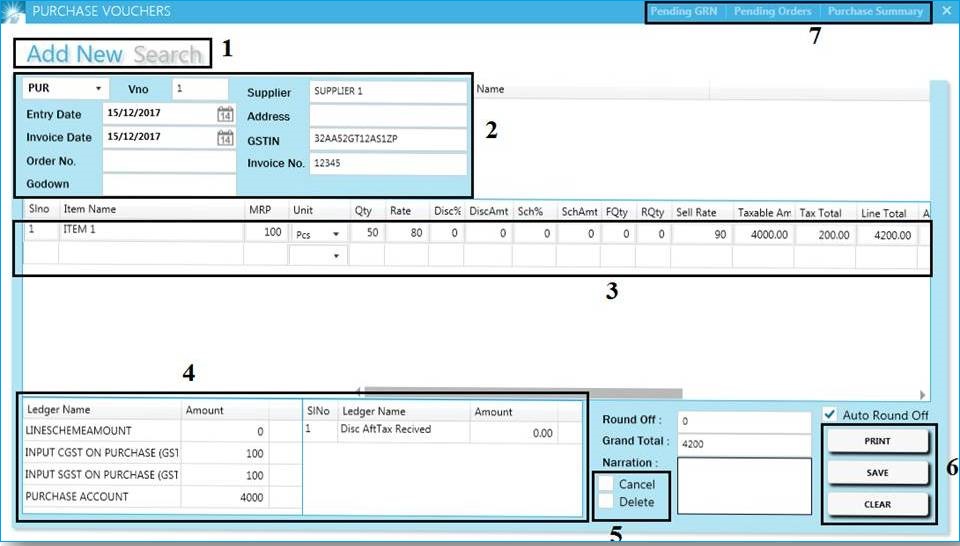
Task: Click the SAVE button
Action: tap(877, 473)
